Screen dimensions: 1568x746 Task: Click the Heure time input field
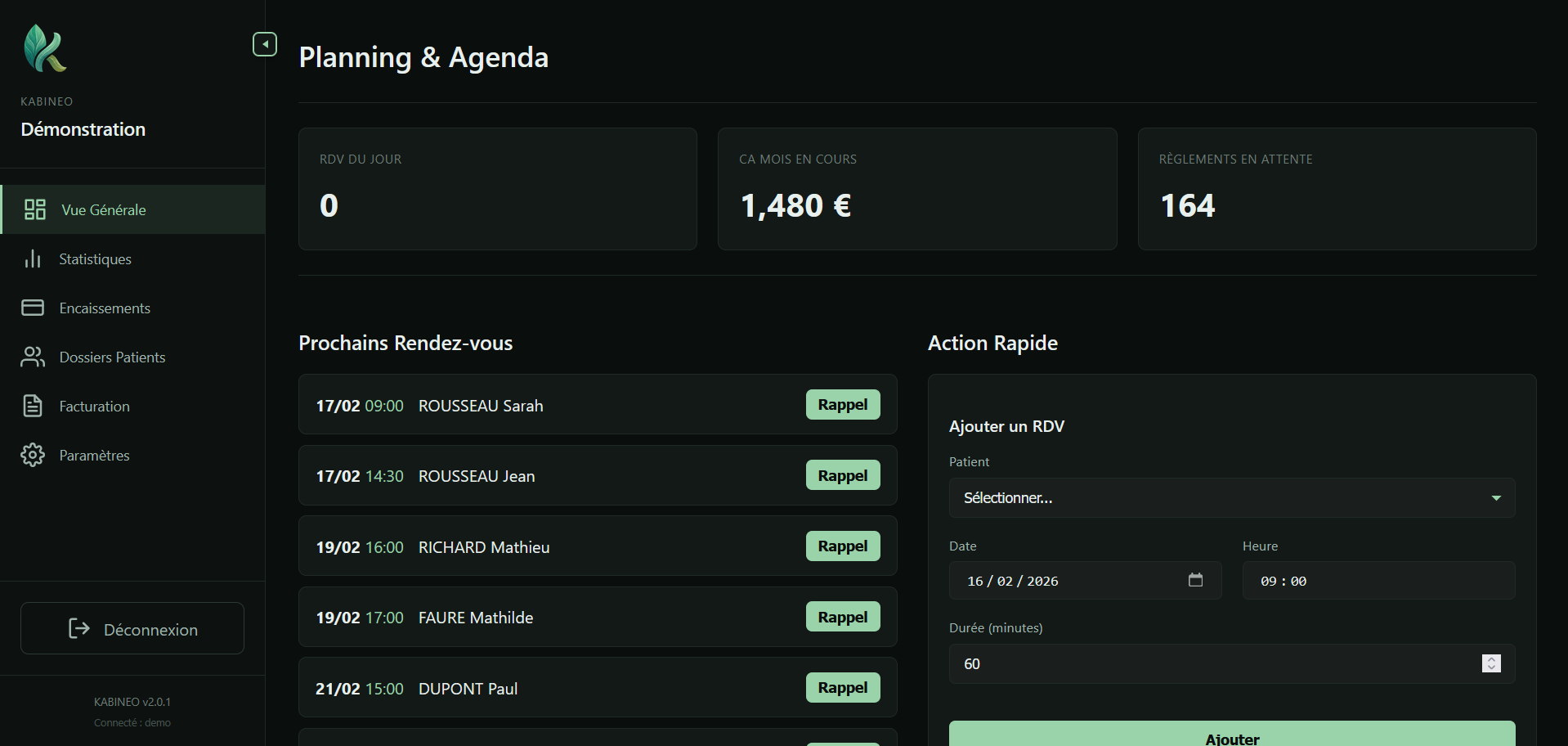[1378, 581]
